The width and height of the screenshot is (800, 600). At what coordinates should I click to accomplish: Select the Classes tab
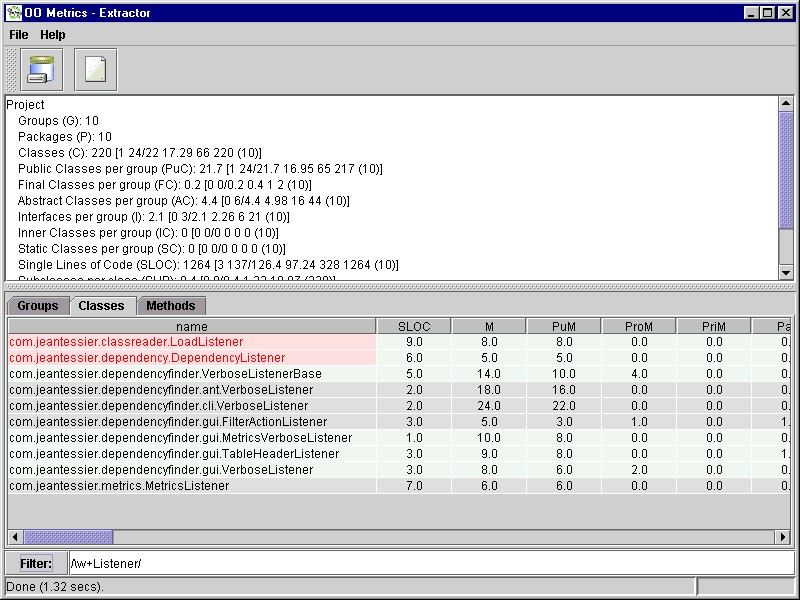(x=102, y=306)
